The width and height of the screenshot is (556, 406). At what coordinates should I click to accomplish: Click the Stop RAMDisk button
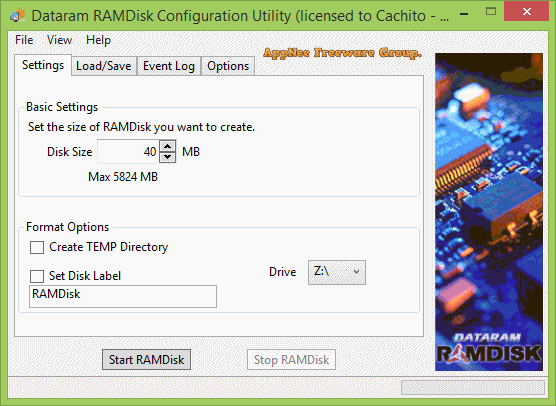[x=291, y=360]
